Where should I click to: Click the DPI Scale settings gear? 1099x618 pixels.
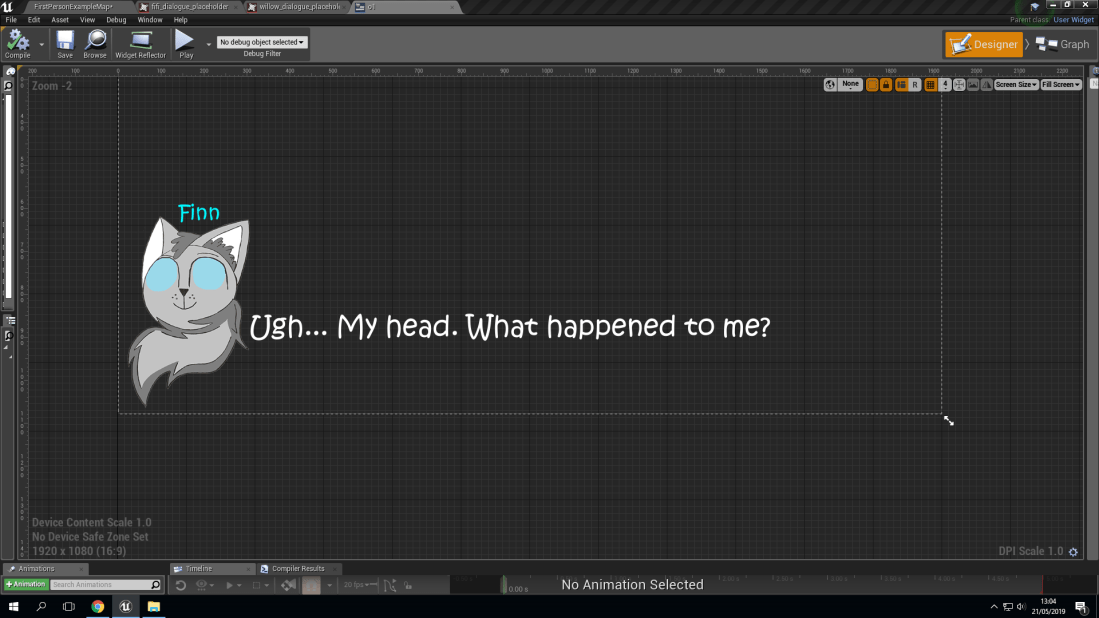click(1074, 552)
